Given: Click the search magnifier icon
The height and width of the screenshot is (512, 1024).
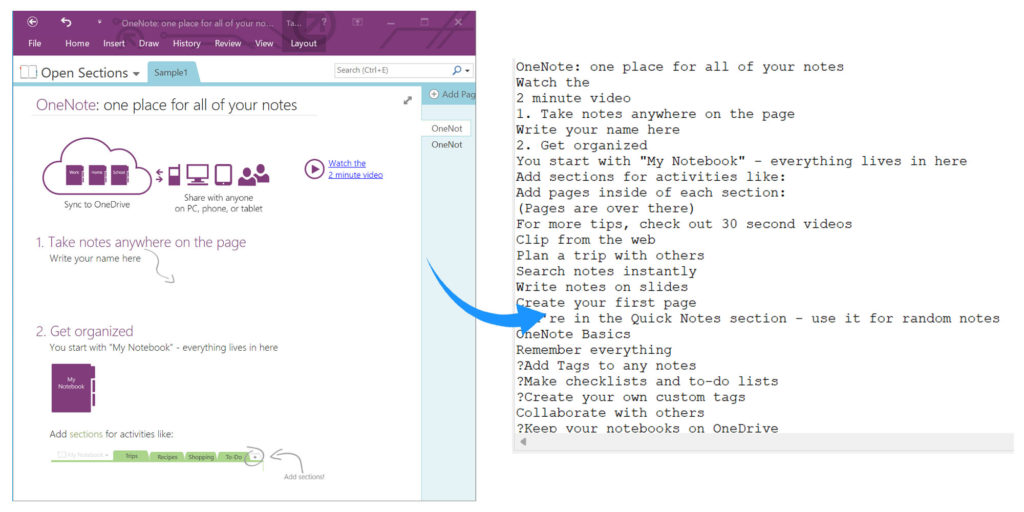Looking at the screenshot, I should pos(456,70).
